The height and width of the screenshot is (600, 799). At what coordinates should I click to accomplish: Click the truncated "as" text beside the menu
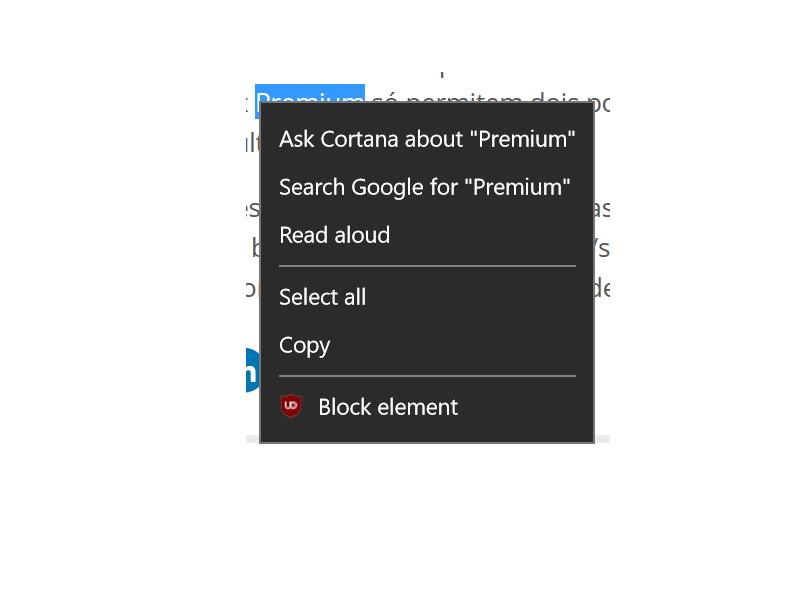pos(602,209)
